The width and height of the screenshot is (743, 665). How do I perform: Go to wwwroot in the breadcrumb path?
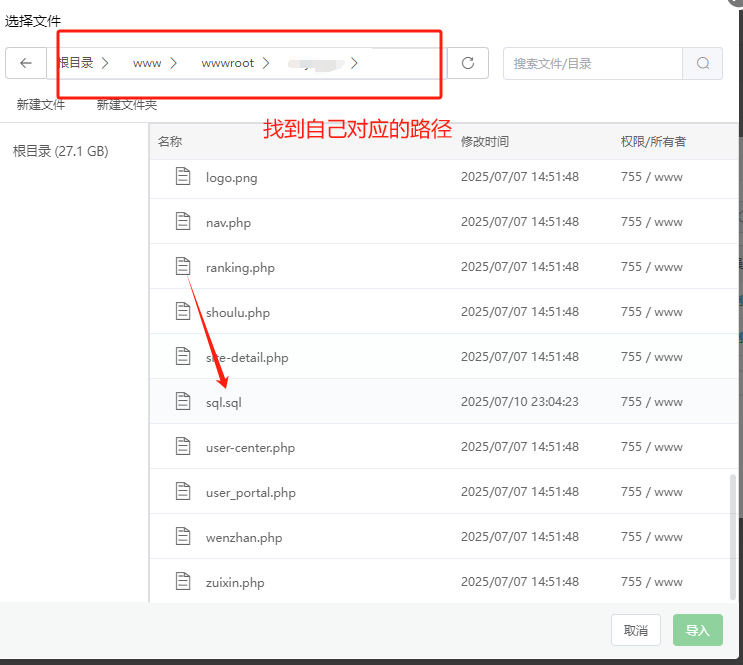[x=227, y=63]
